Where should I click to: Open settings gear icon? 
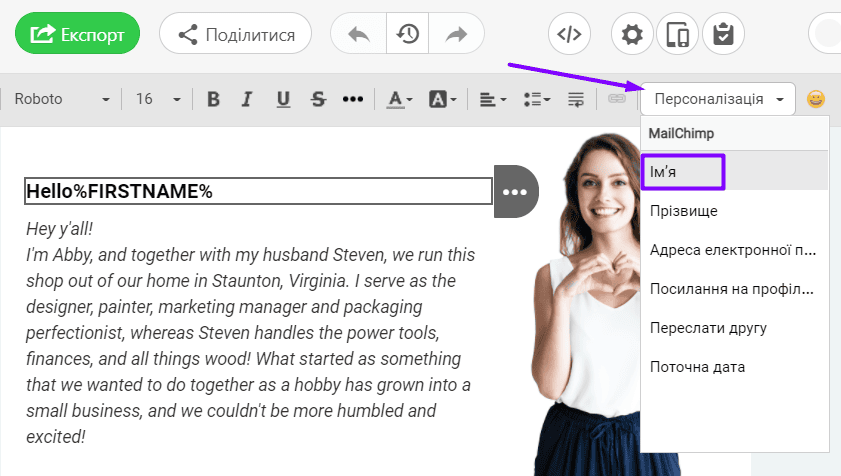coord(632,34)
